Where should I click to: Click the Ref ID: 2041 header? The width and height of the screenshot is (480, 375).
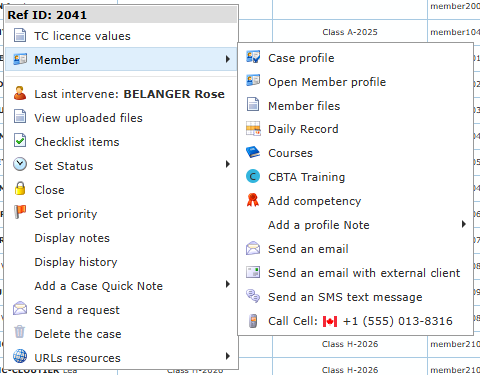pos(121,15)
